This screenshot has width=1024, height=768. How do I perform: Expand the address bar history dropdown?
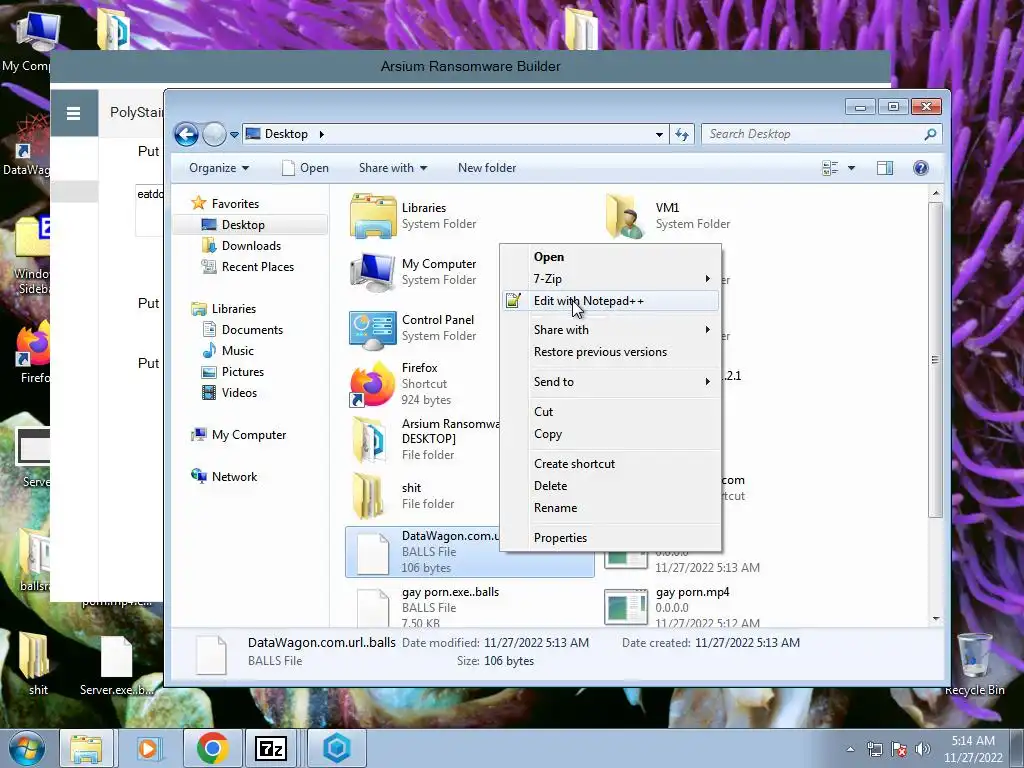coord(659,135)
